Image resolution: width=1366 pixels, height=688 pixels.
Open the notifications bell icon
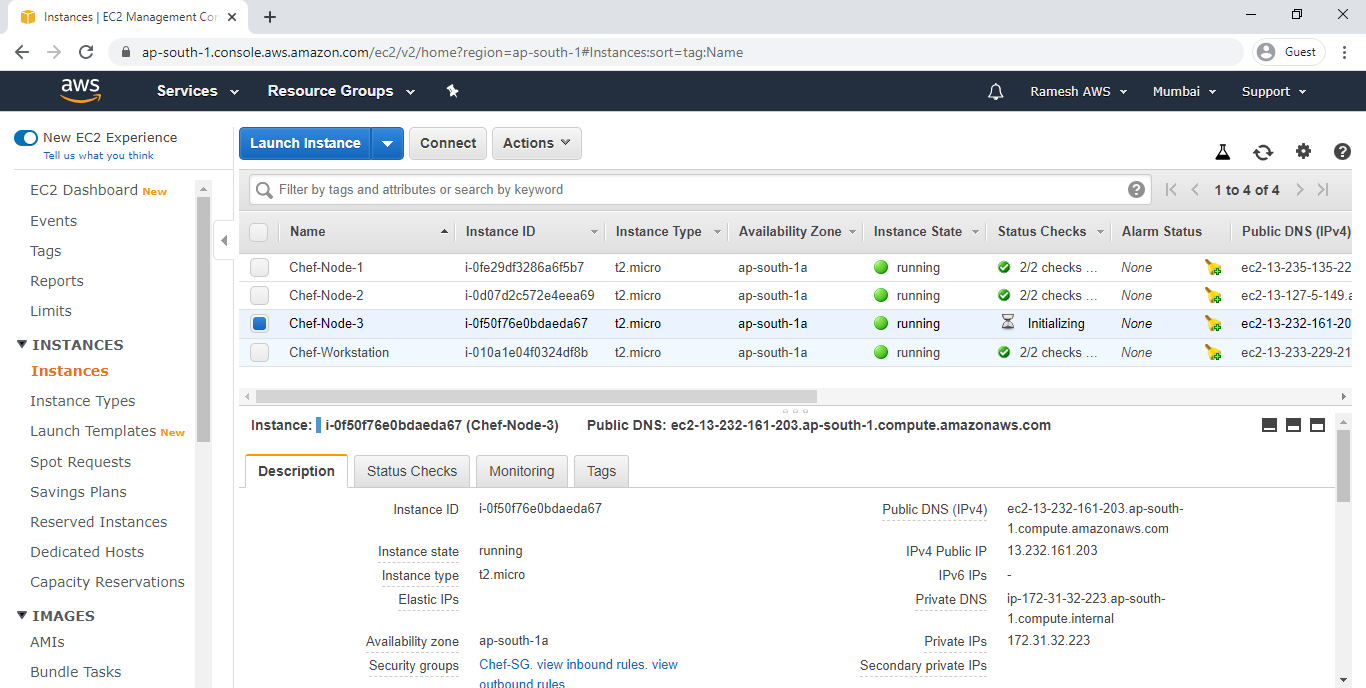click(x=995, y=91)
